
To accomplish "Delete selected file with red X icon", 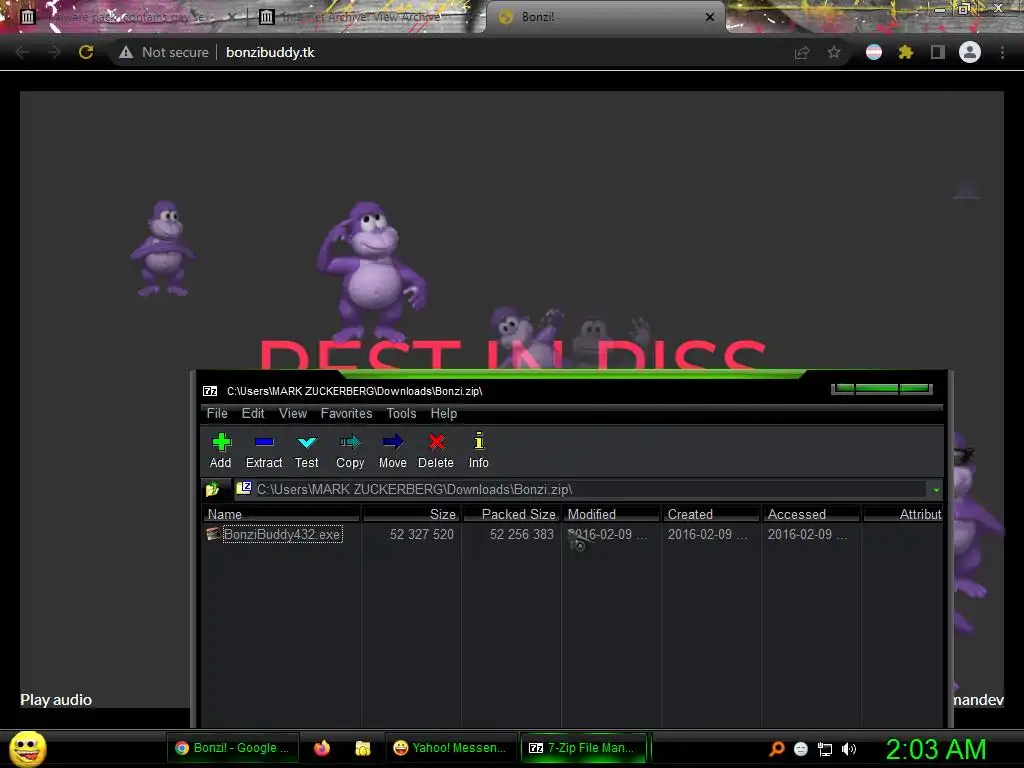I will coord(436,451).
